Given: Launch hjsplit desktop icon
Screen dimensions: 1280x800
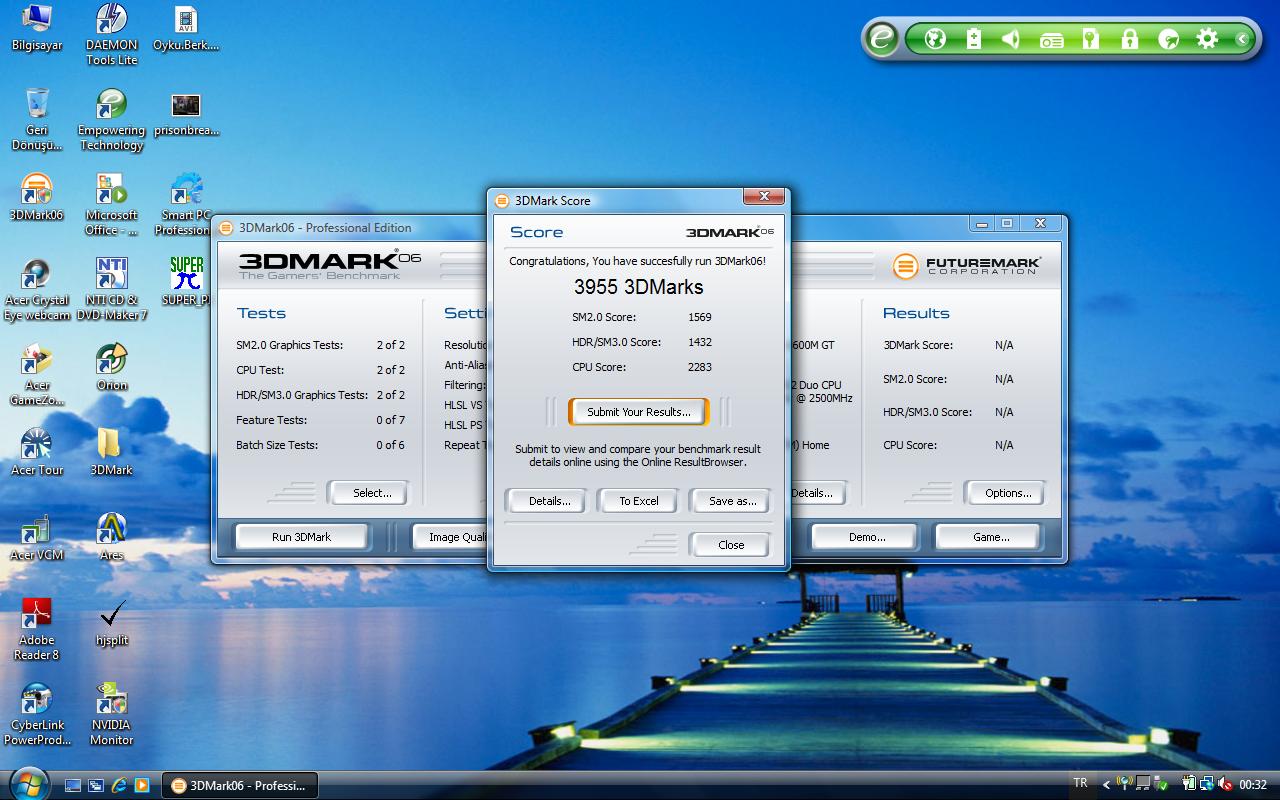Looking at the screenshot, I should 112,622.
